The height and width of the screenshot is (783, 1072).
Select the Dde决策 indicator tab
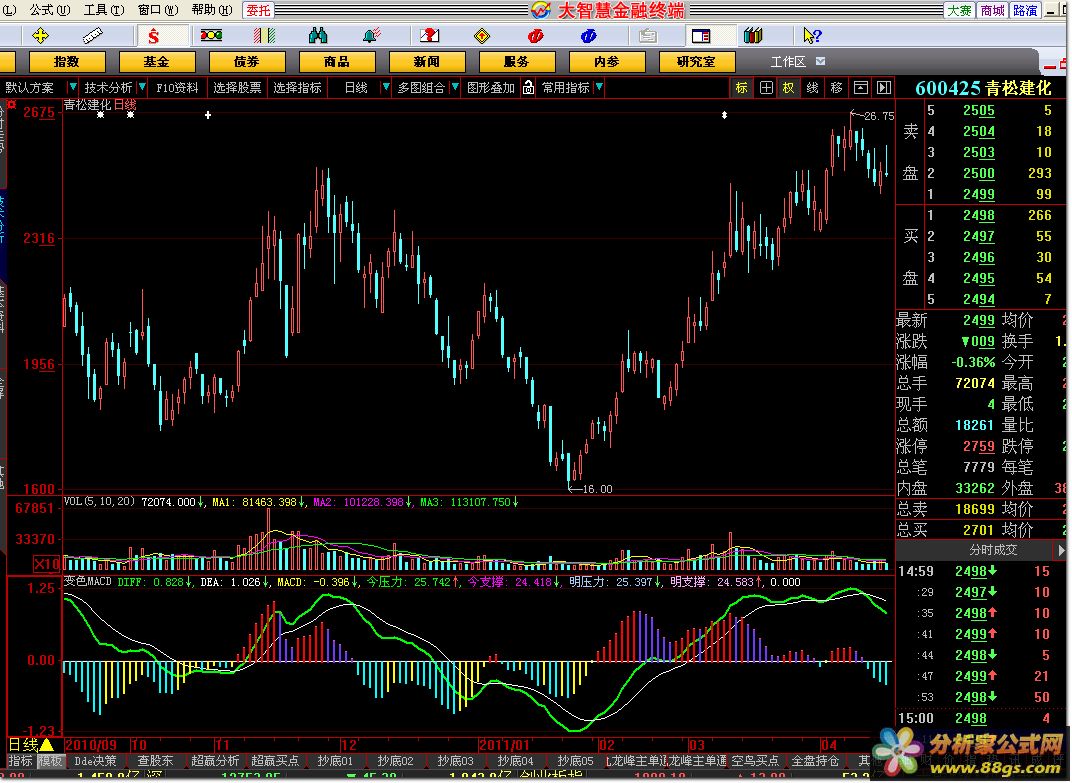(x=95, y=761)
